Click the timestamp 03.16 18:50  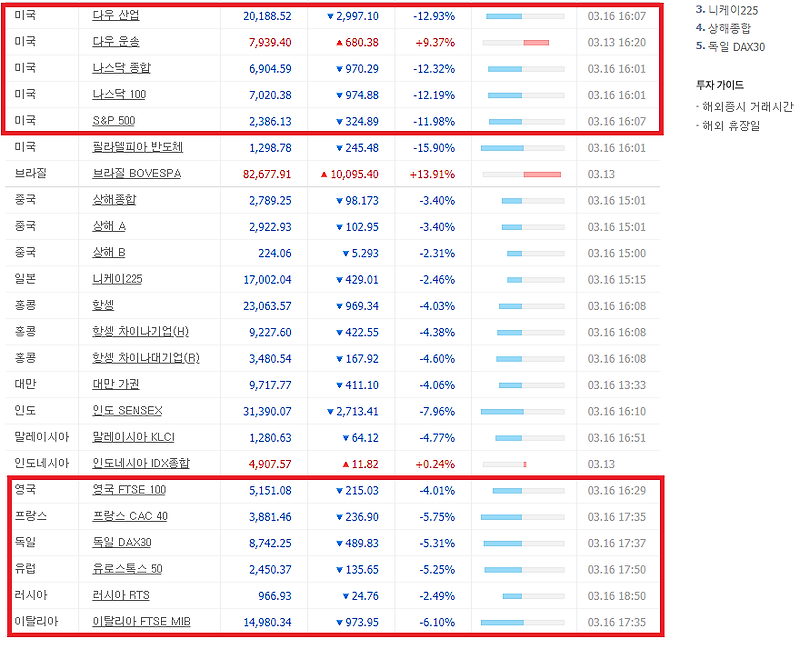[x=617, y=596]
